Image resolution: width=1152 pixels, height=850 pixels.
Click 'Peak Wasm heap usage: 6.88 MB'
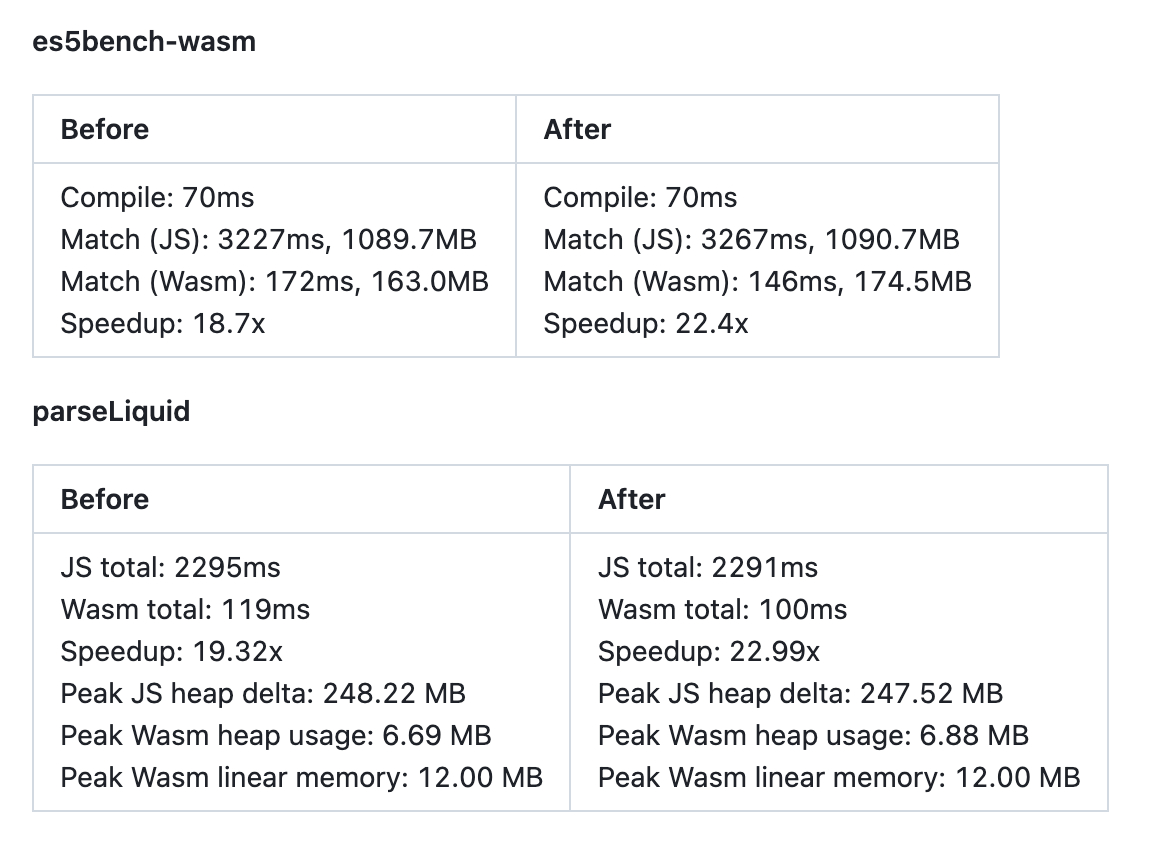[x=813, y=736]
